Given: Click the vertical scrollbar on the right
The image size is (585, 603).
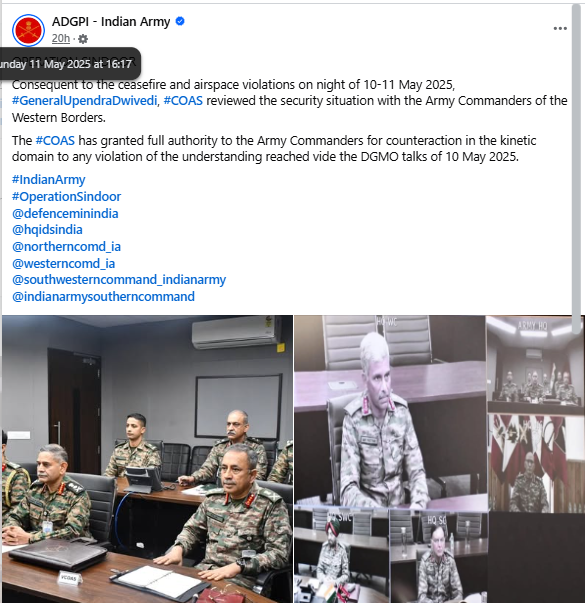Looking at the screenshot, I should 576,168.
